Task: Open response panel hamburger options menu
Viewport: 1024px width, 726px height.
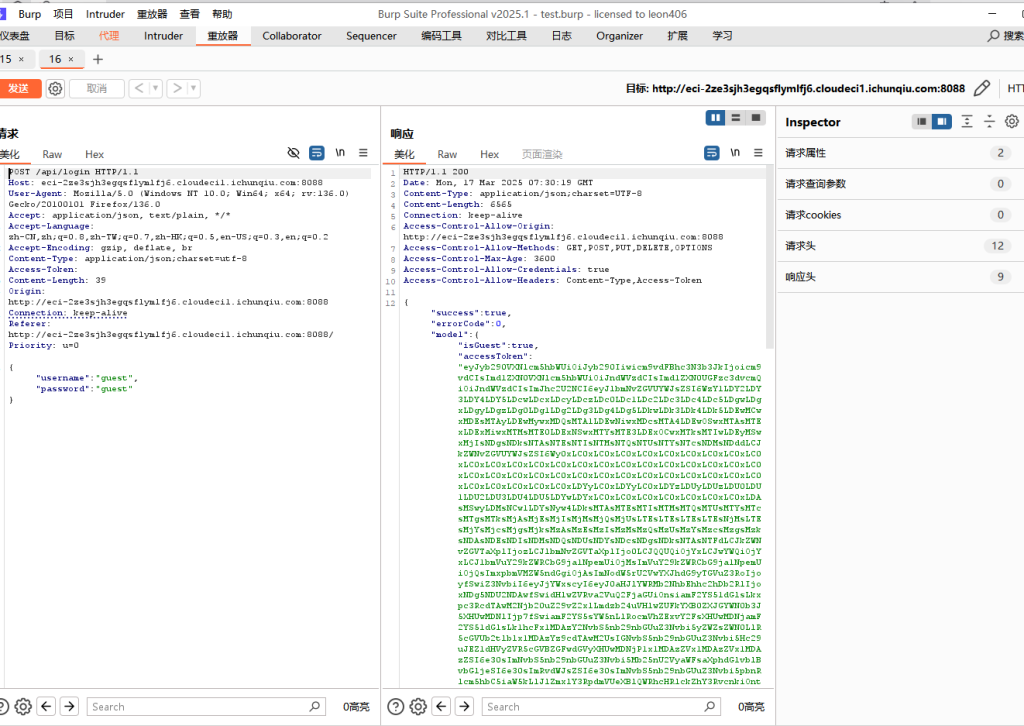Action: click(758, 153)
